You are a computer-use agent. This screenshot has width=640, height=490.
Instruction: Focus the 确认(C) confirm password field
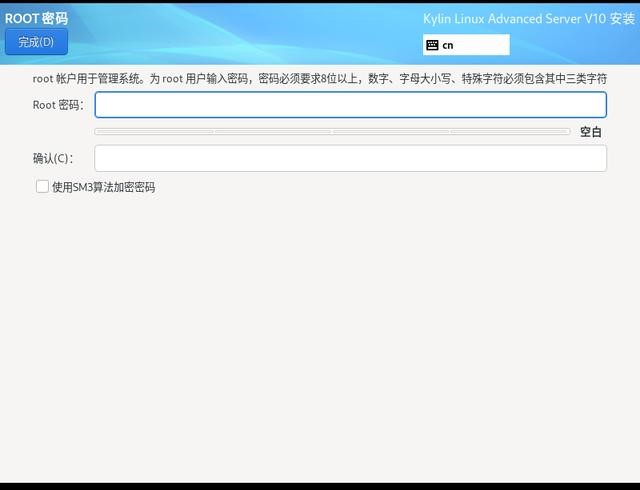(x=351, y=158)
